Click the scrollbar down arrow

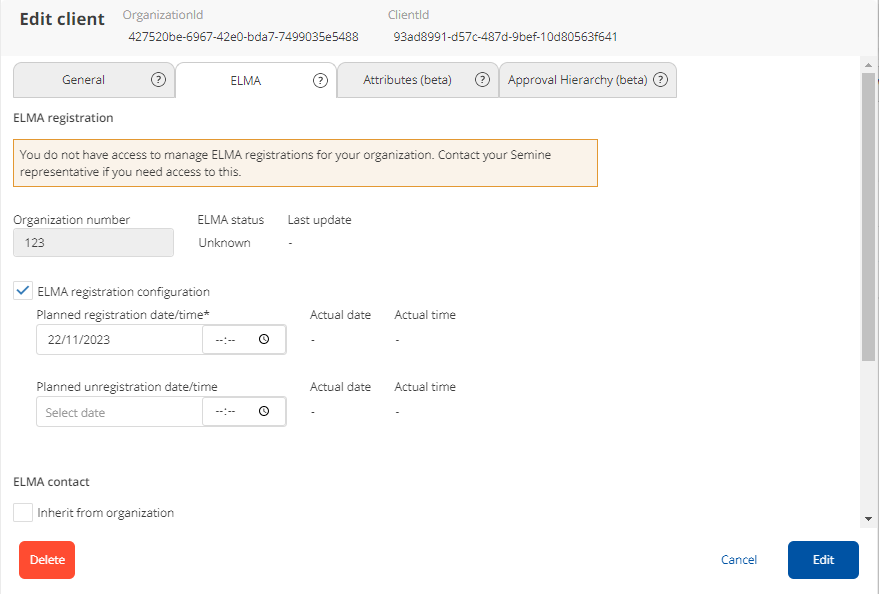pos(868,519)
